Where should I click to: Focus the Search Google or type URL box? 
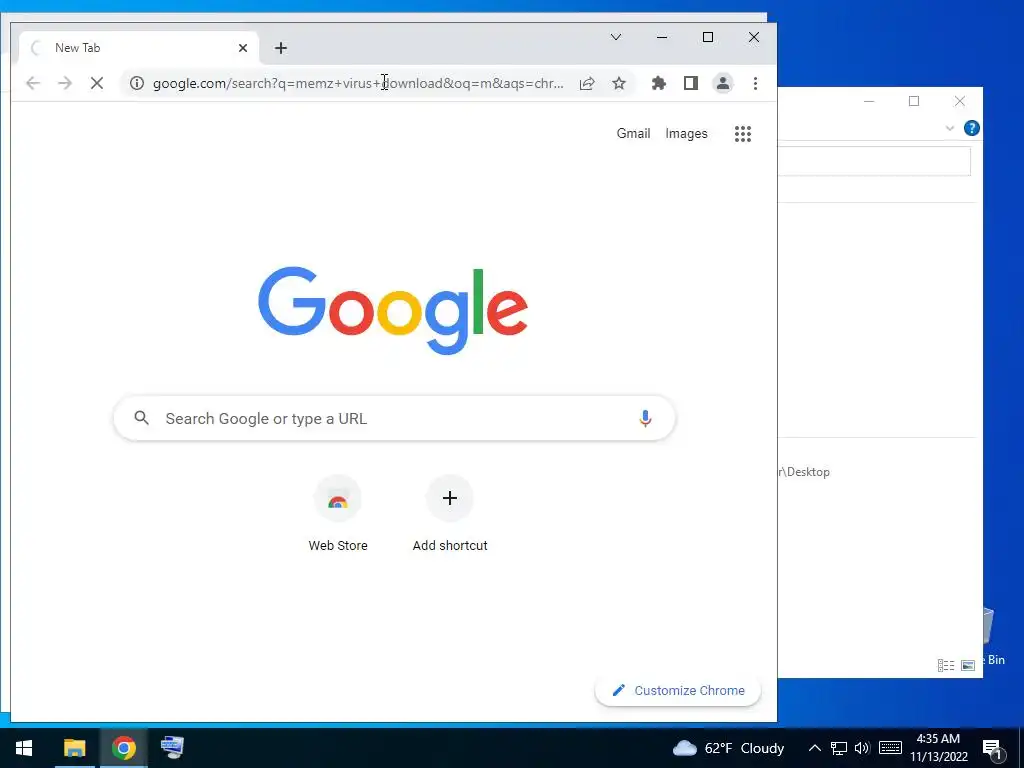click(394, 418)
